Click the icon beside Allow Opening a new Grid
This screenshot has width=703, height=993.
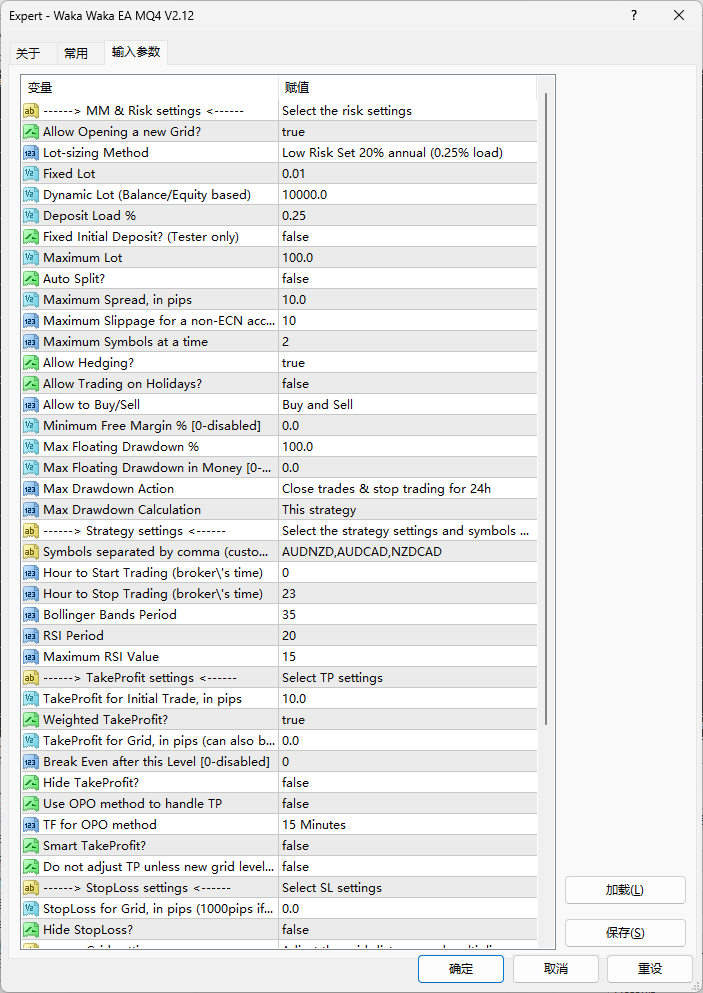click(x=31, y=132)
